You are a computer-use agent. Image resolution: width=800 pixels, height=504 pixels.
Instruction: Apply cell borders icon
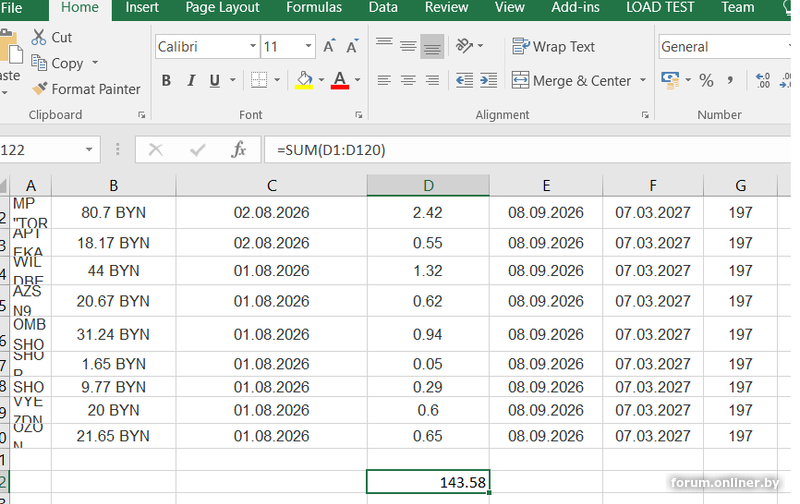coord(259,80)
